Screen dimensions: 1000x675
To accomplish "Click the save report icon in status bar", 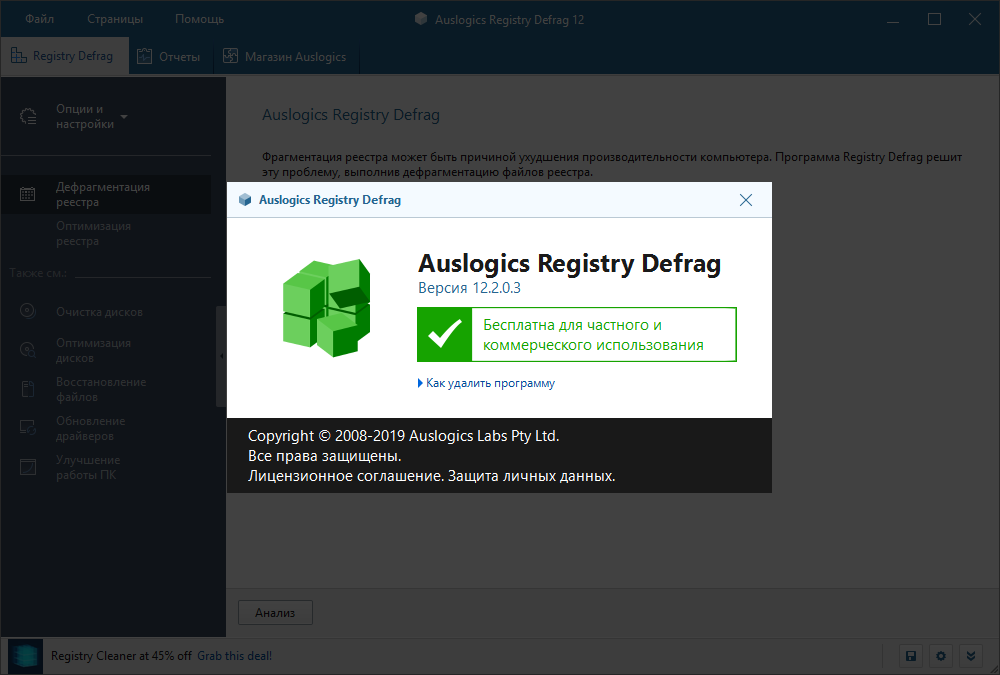I will click(910, 656).
